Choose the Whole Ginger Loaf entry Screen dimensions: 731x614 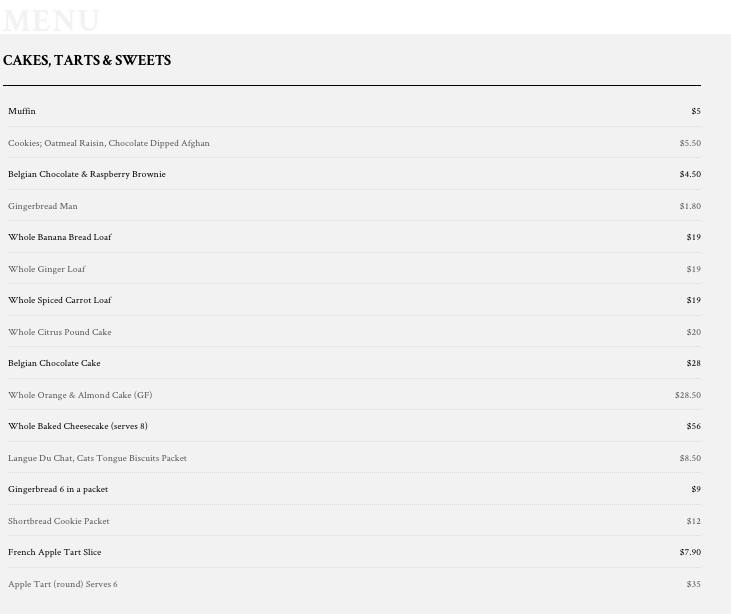pos(47,269)
